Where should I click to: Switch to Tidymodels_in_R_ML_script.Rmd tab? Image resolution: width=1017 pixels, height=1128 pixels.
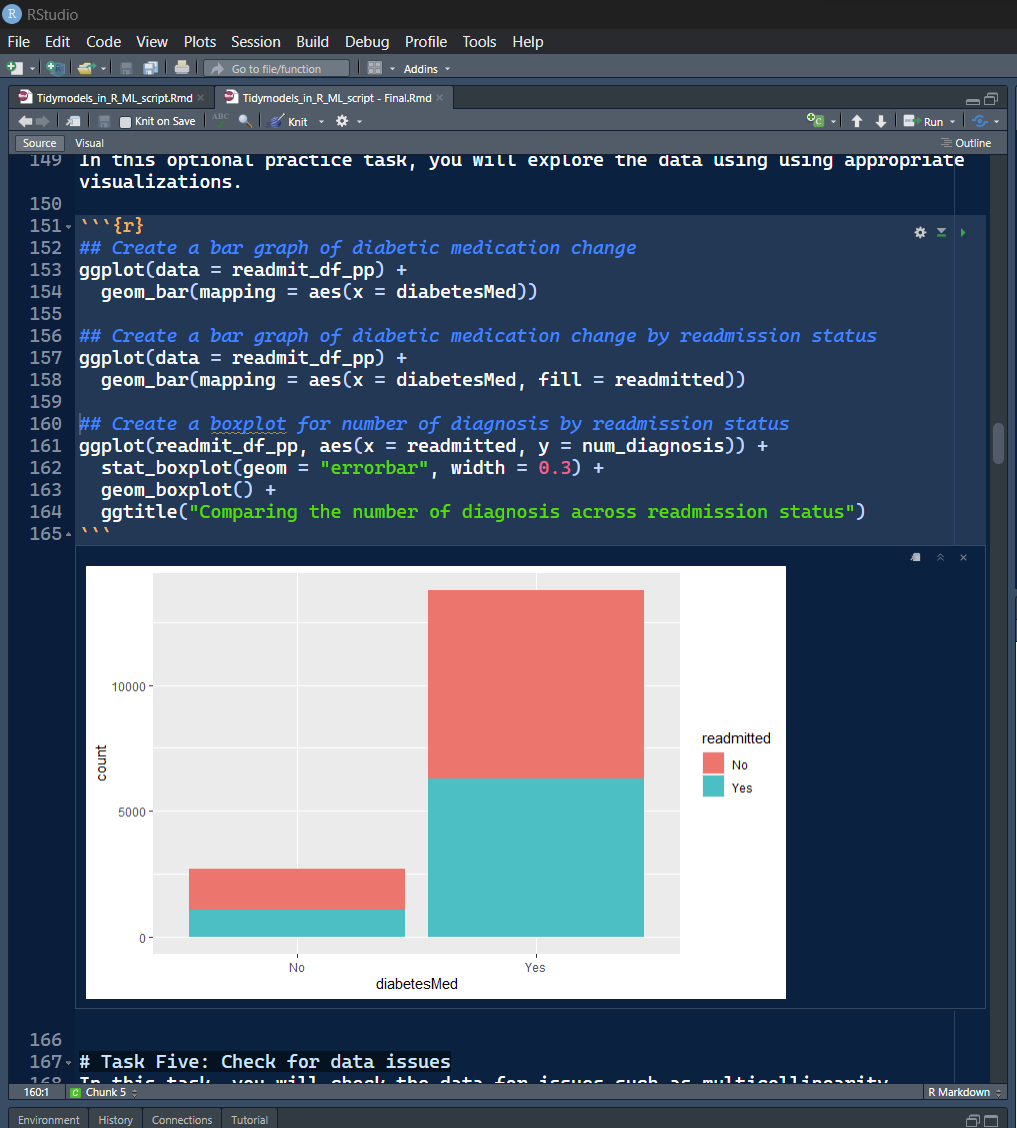pyautogui.click(x=114, y=98)
